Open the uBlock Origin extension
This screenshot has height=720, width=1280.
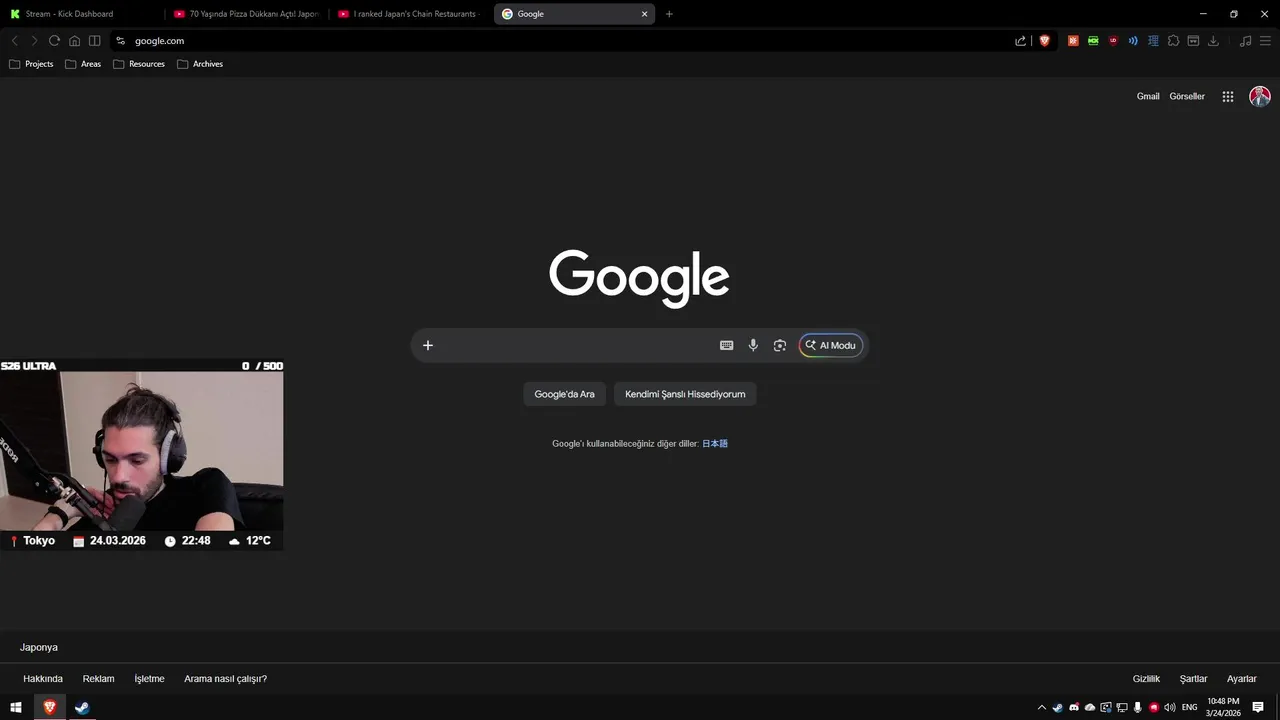(x=1113, y=41)
